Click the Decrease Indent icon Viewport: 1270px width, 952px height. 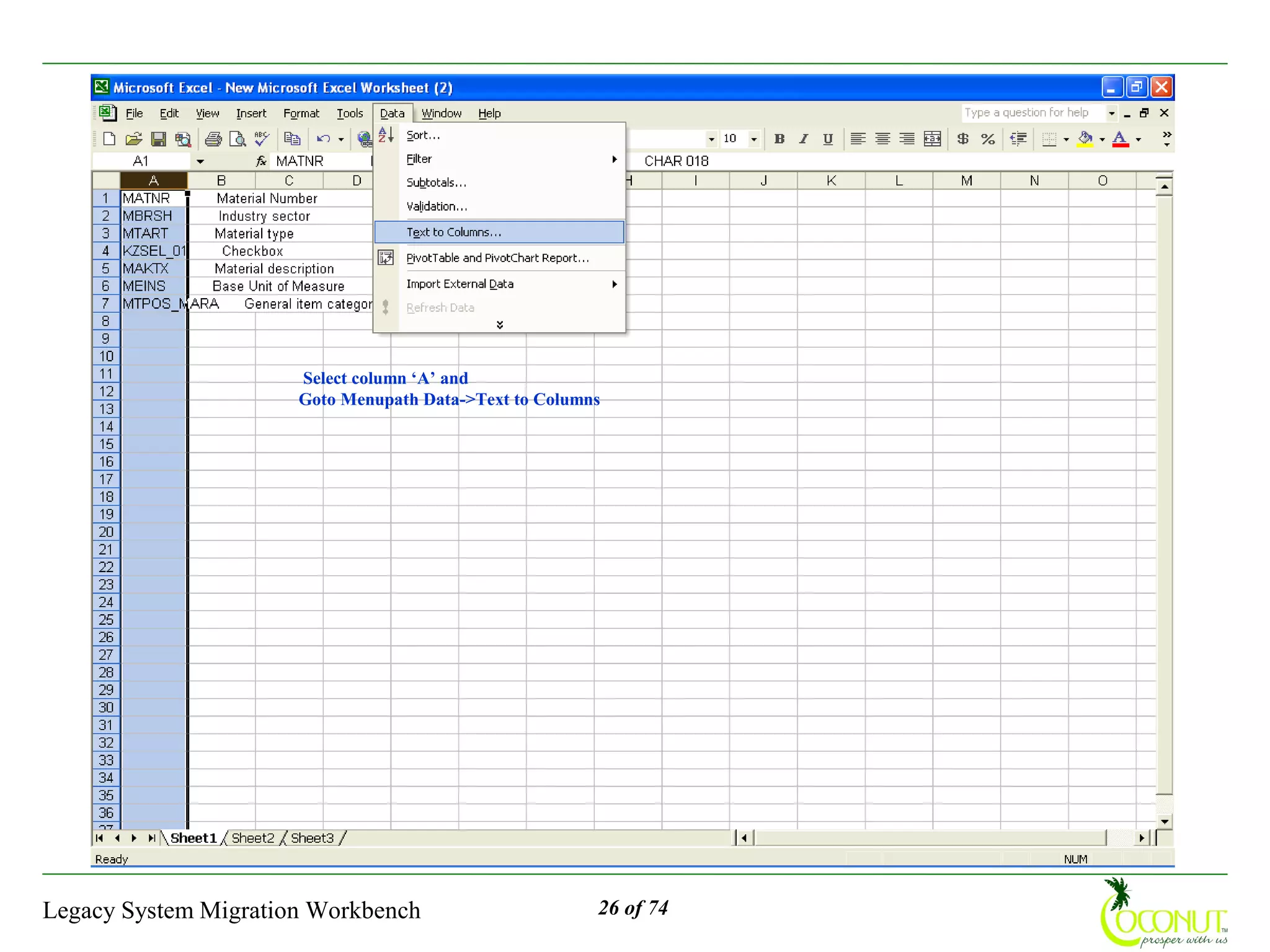(x=1018, y=139)
